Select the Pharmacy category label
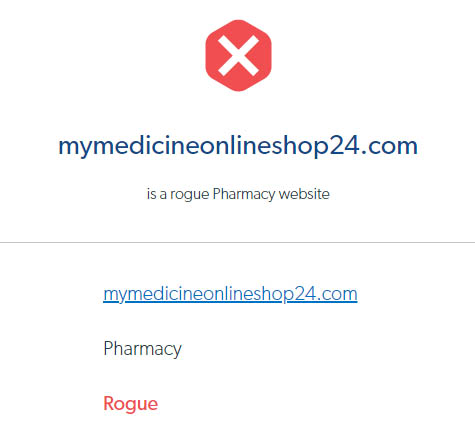Image resolution: width=475 pixels, height=432 pixels. pyautogui.click(x=142, y=349)
